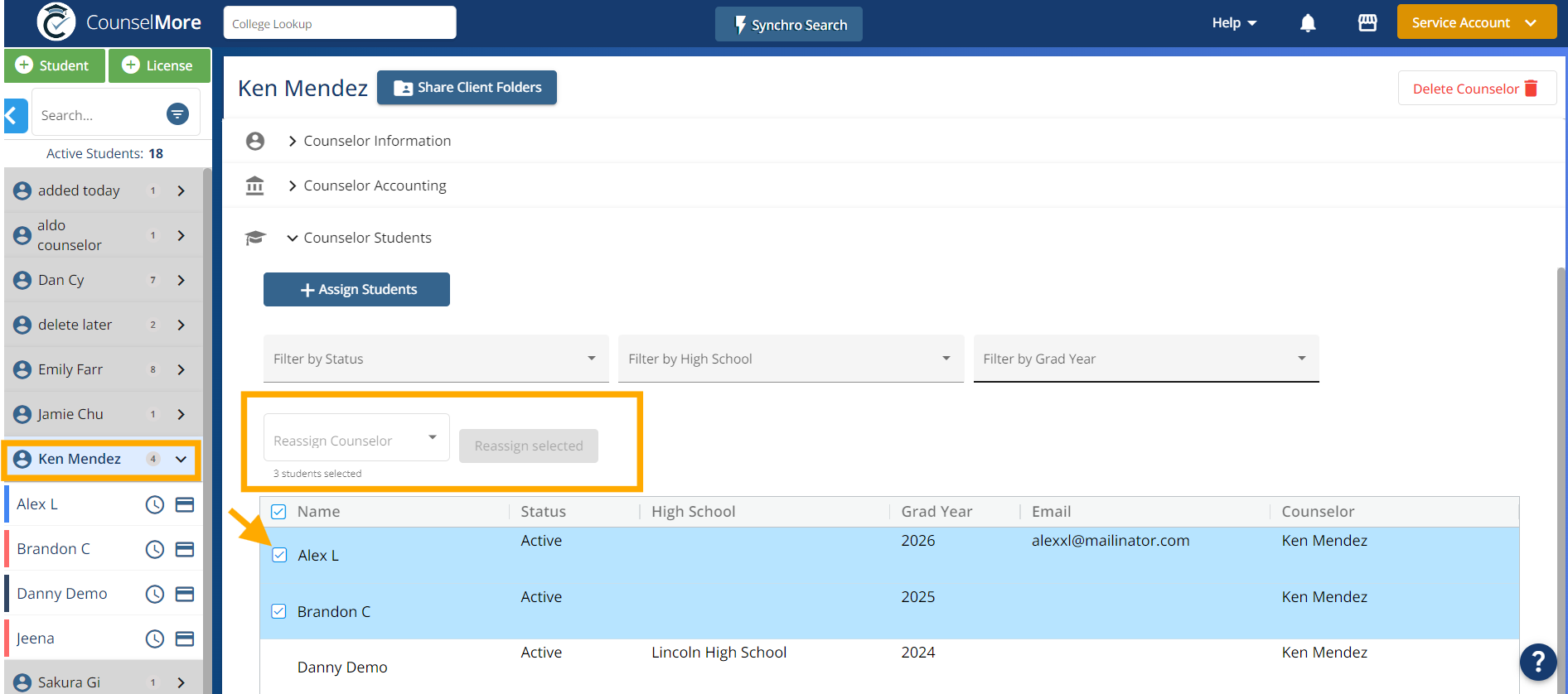Open Alex L time clock icon
1568x694 pixels.
[x=155, y=504]
